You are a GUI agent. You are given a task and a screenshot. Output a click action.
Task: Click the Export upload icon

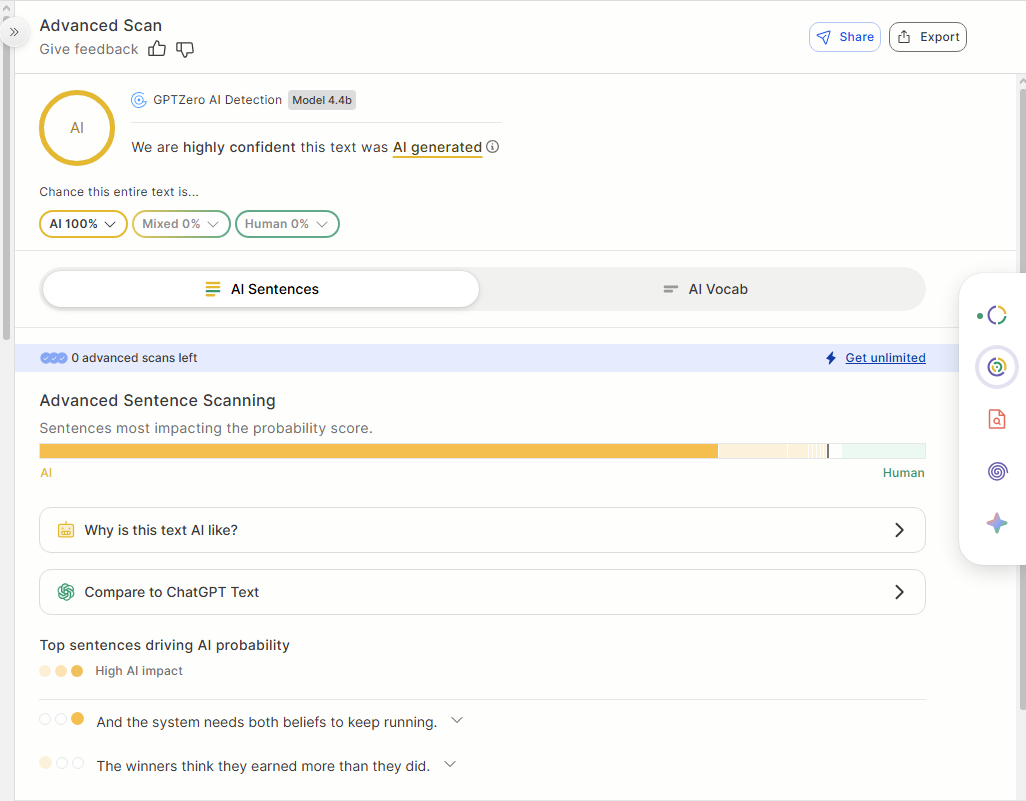pos(904,37)
